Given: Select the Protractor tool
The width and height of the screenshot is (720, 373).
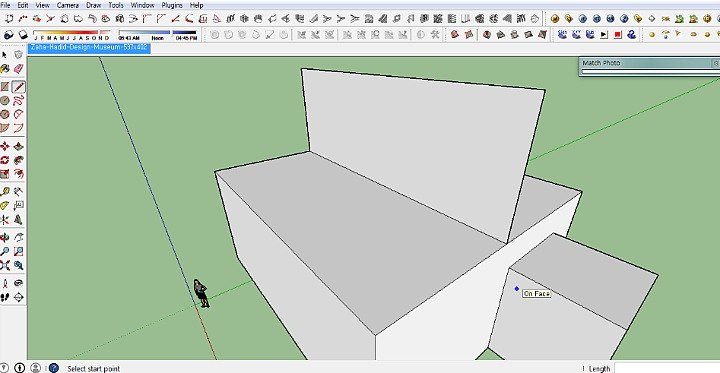Looking at the screenshot, I should click(5, 206).
